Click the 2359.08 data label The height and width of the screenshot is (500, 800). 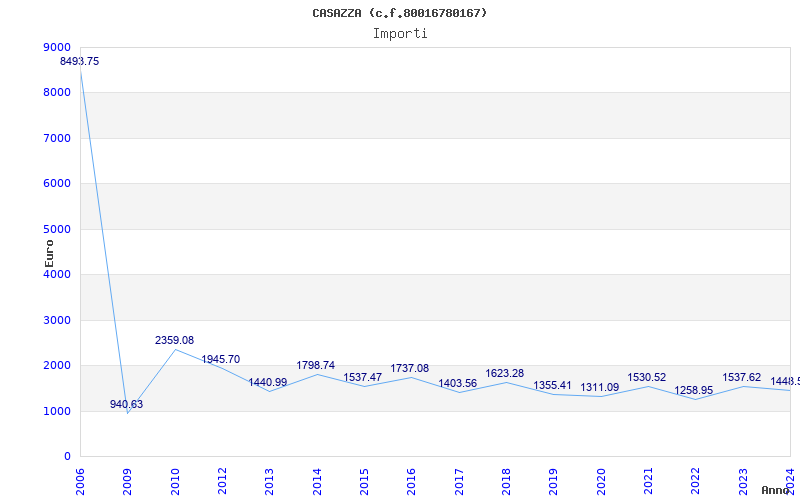tap(174, 340)
